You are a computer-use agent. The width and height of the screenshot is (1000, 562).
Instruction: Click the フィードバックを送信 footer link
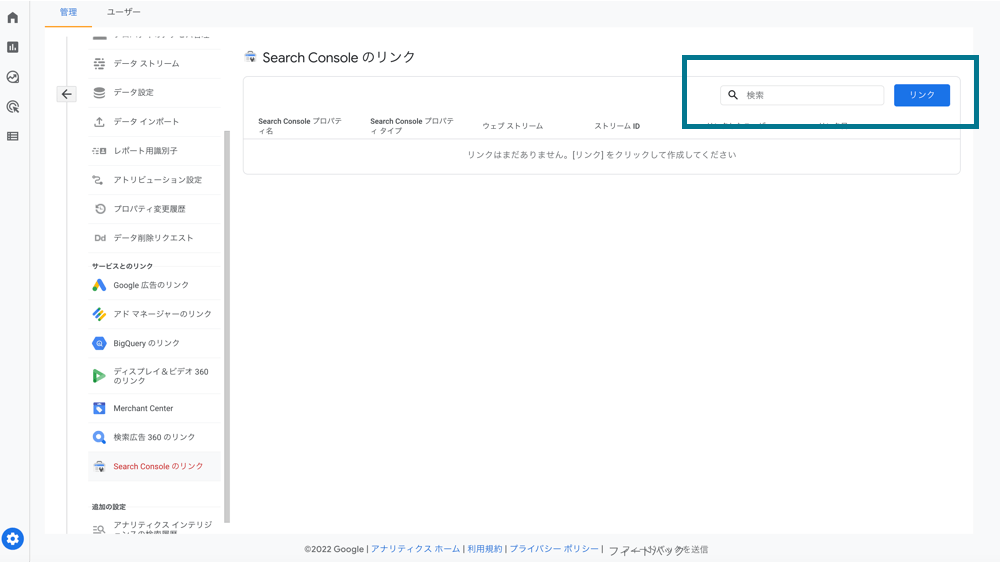pos(658,550)
